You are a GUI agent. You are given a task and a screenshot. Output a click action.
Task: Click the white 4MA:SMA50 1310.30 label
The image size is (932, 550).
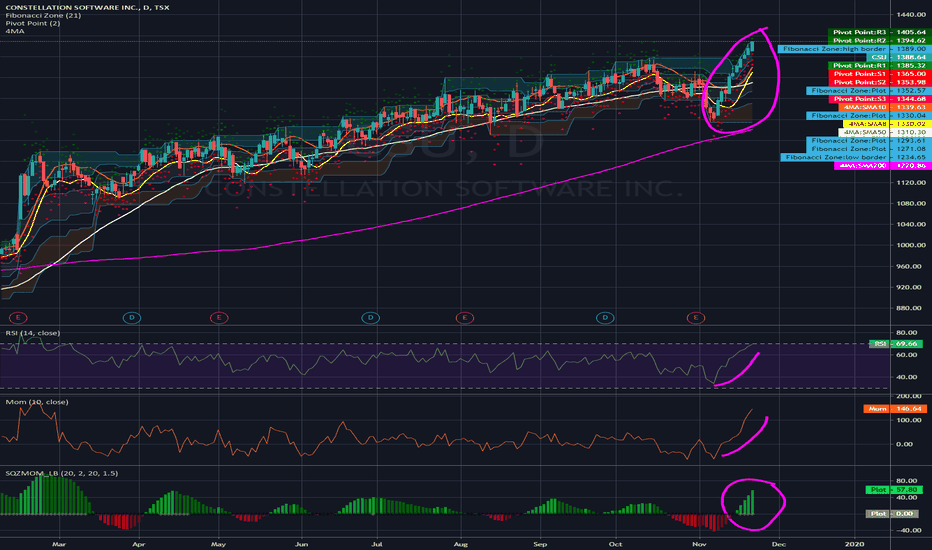click(884, 132)
